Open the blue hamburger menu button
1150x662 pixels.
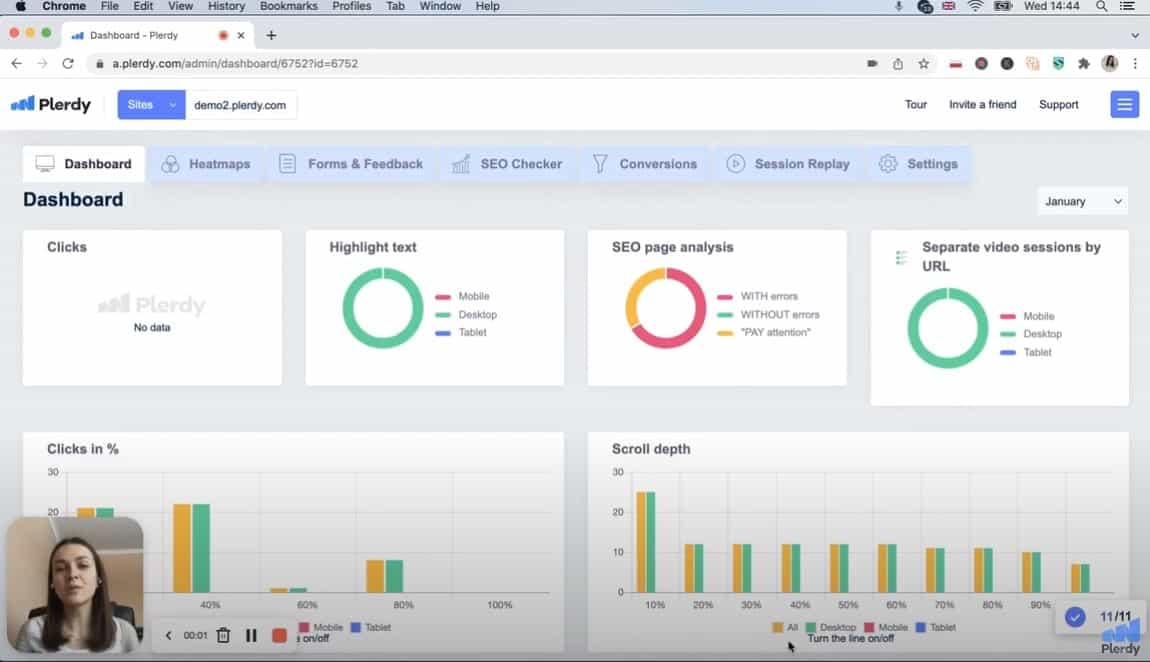pos(1124,105)
